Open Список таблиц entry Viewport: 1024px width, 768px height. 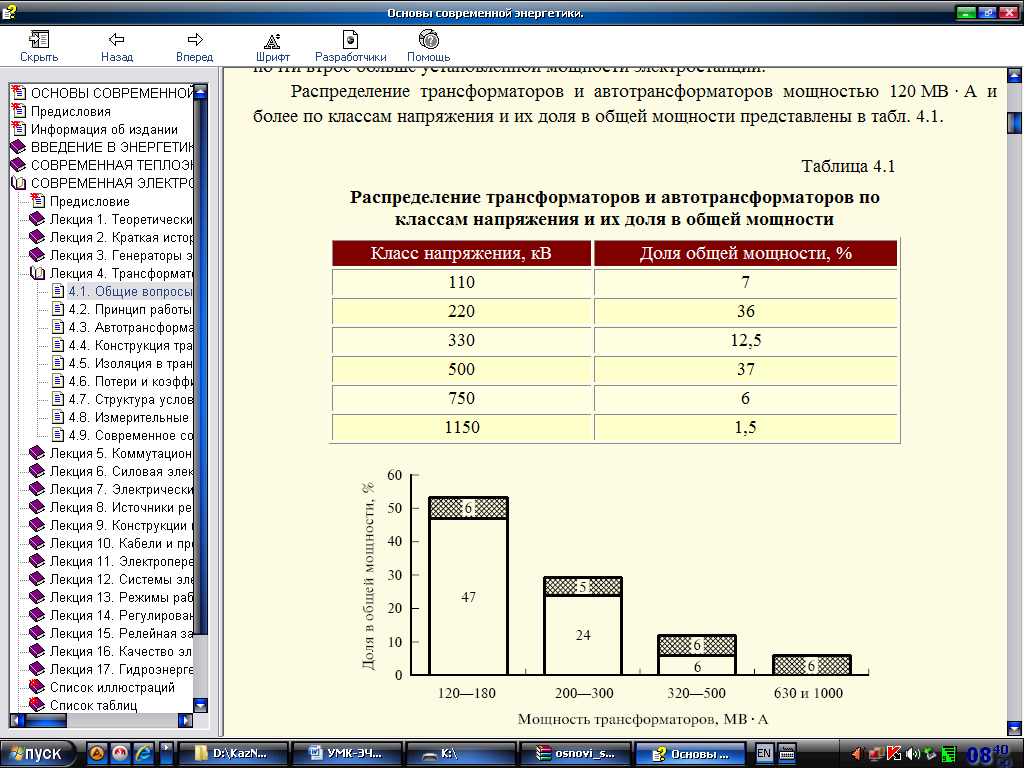[93, 705]
